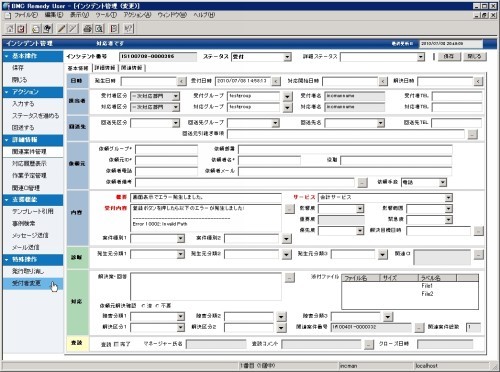Click into the 概要 text field
This screenshot has height=372, width=500.
tap(206, 198)
